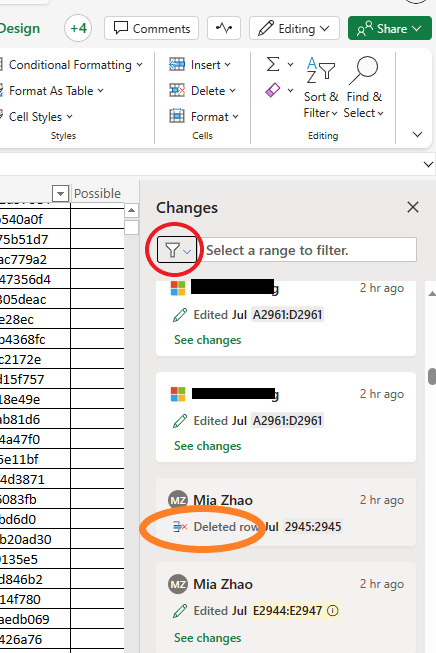Click the MZ avatar on Deleted row card

(x=178, y=500)
